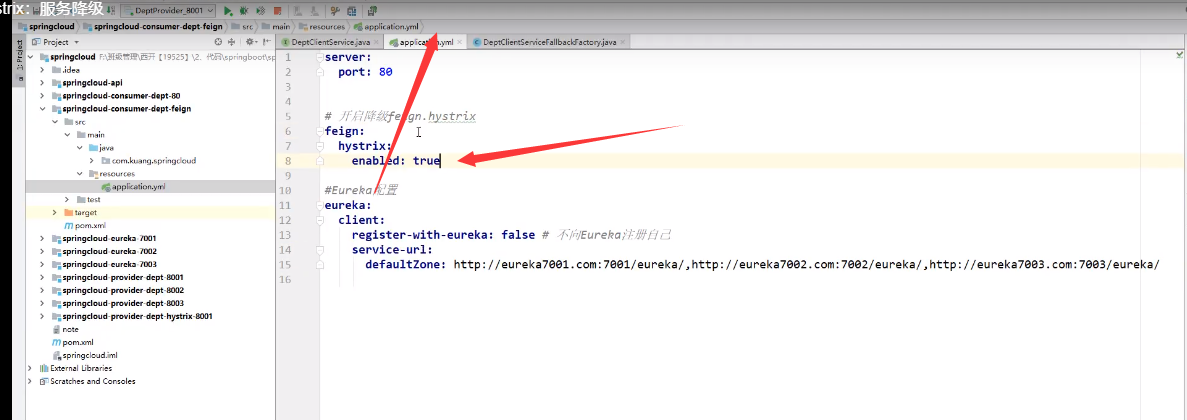Screen dimensions: 1187x420
Task: Click 'port: 80' on line 2
Action: pyautogui.click(x=365, y=72)
